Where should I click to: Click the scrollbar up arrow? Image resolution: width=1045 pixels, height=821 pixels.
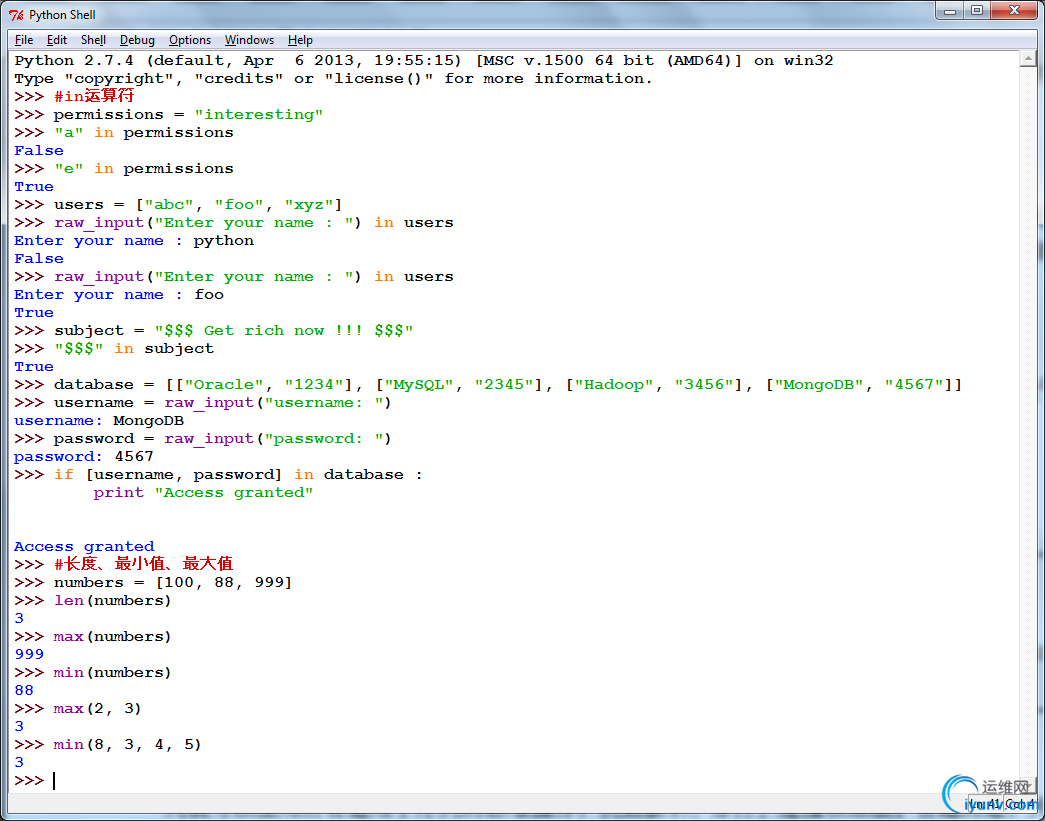point(1028,59)
